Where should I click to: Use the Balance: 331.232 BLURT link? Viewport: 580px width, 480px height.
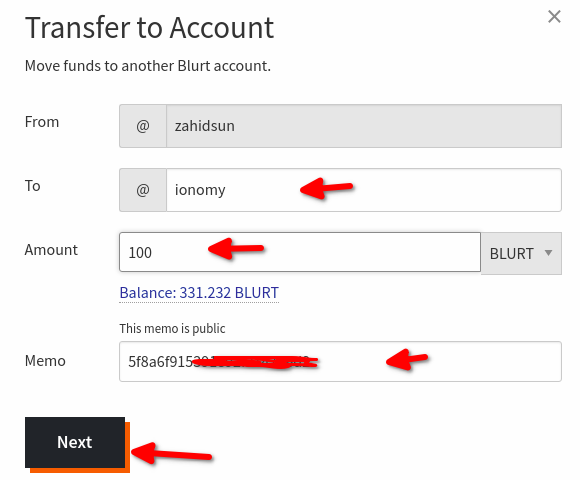[199, 293]
